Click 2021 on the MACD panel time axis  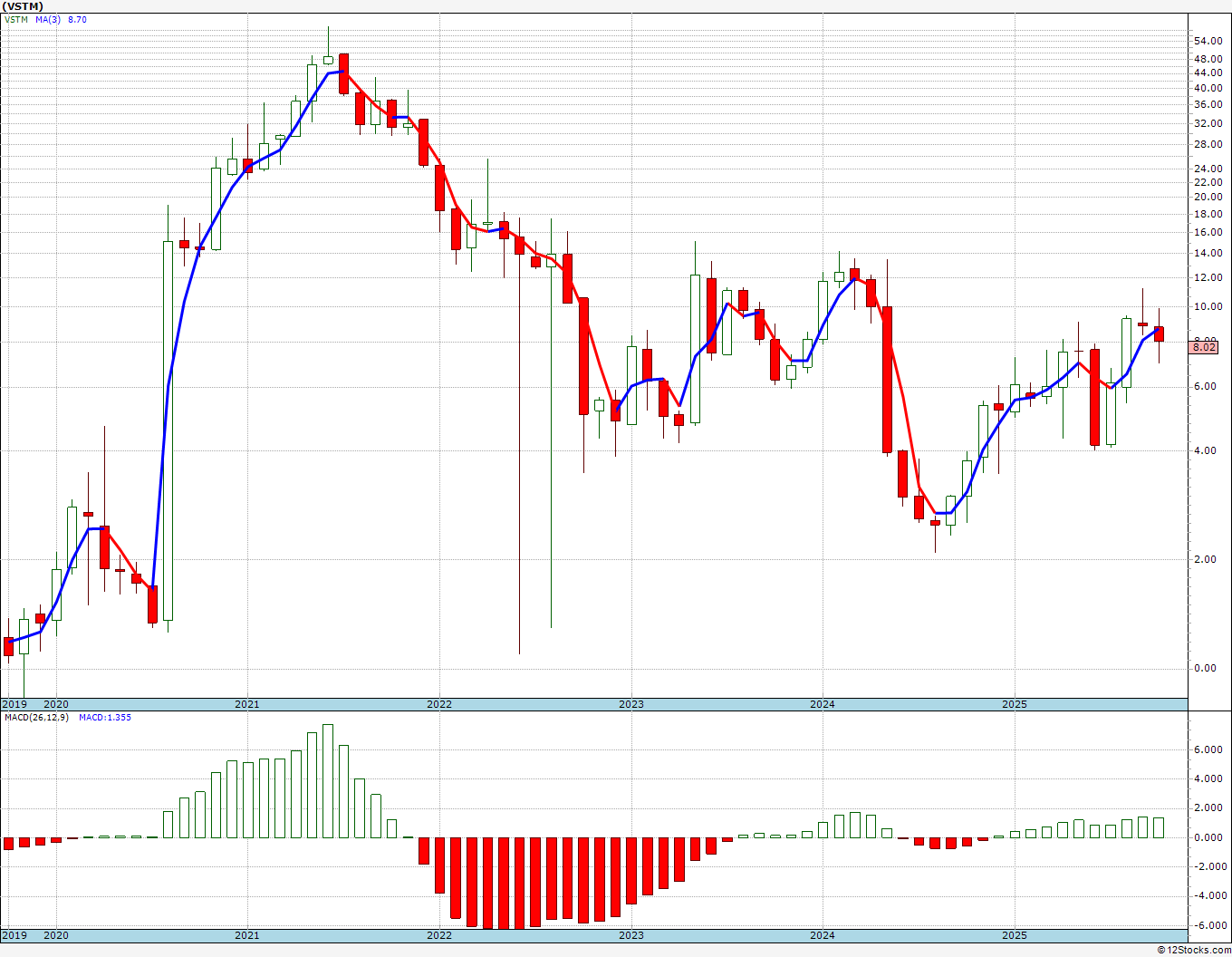click(x=247, y=935)
